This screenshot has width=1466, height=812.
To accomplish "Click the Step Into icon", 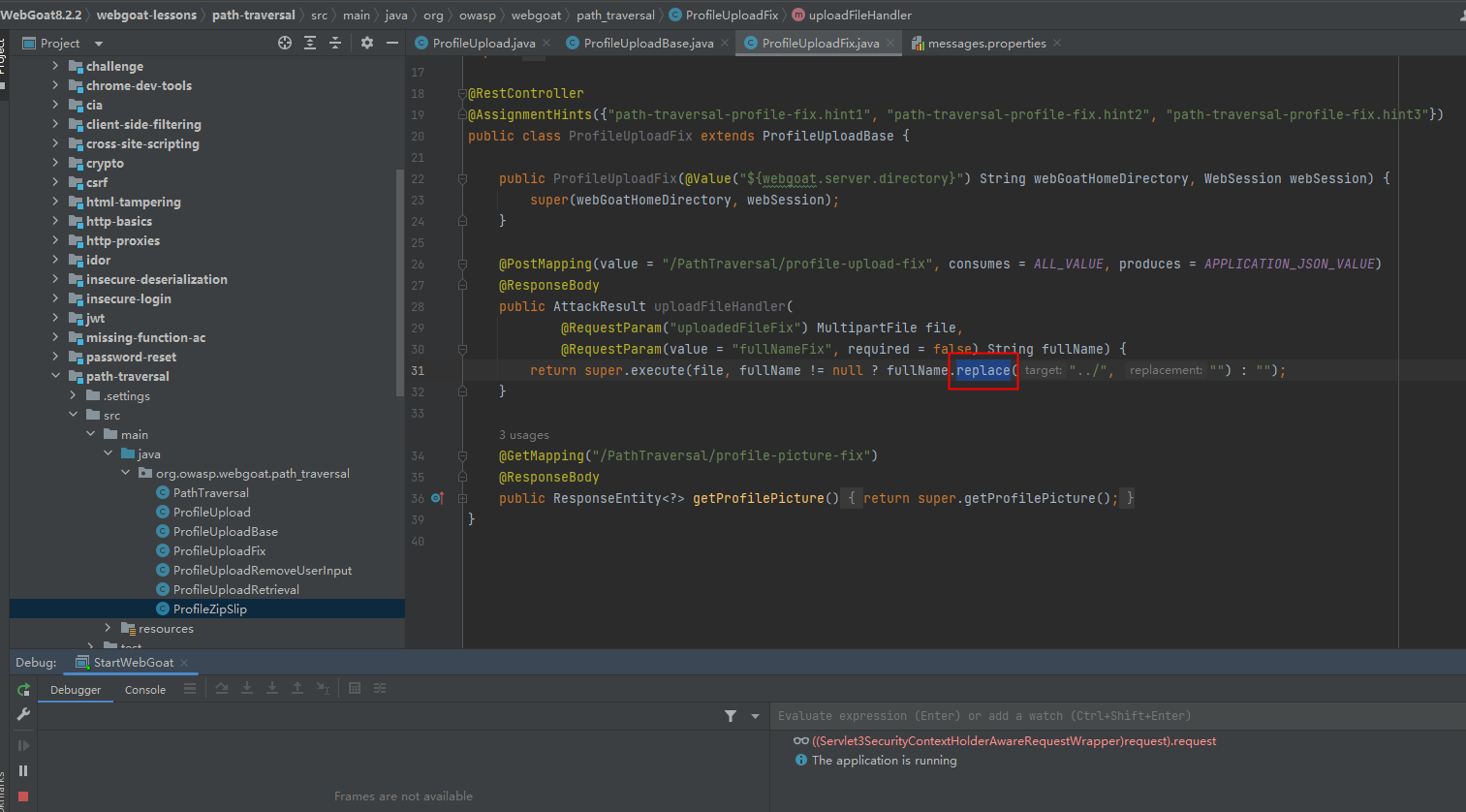I will pos(247,688).
